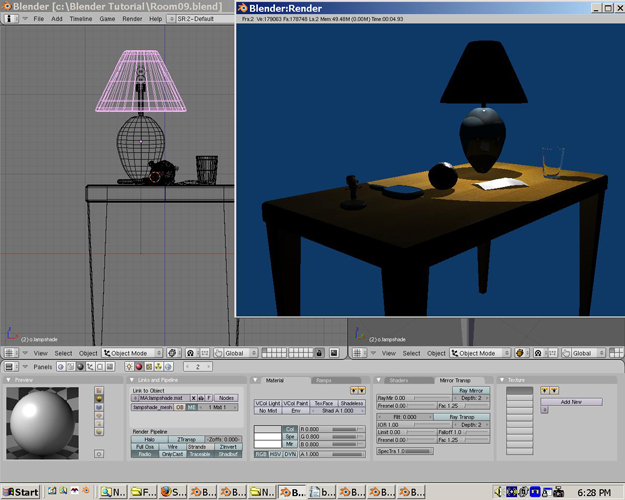Screen dimensions: 625x500
Task: Toggle the Shadeless material option
Action: click(352, 403)
